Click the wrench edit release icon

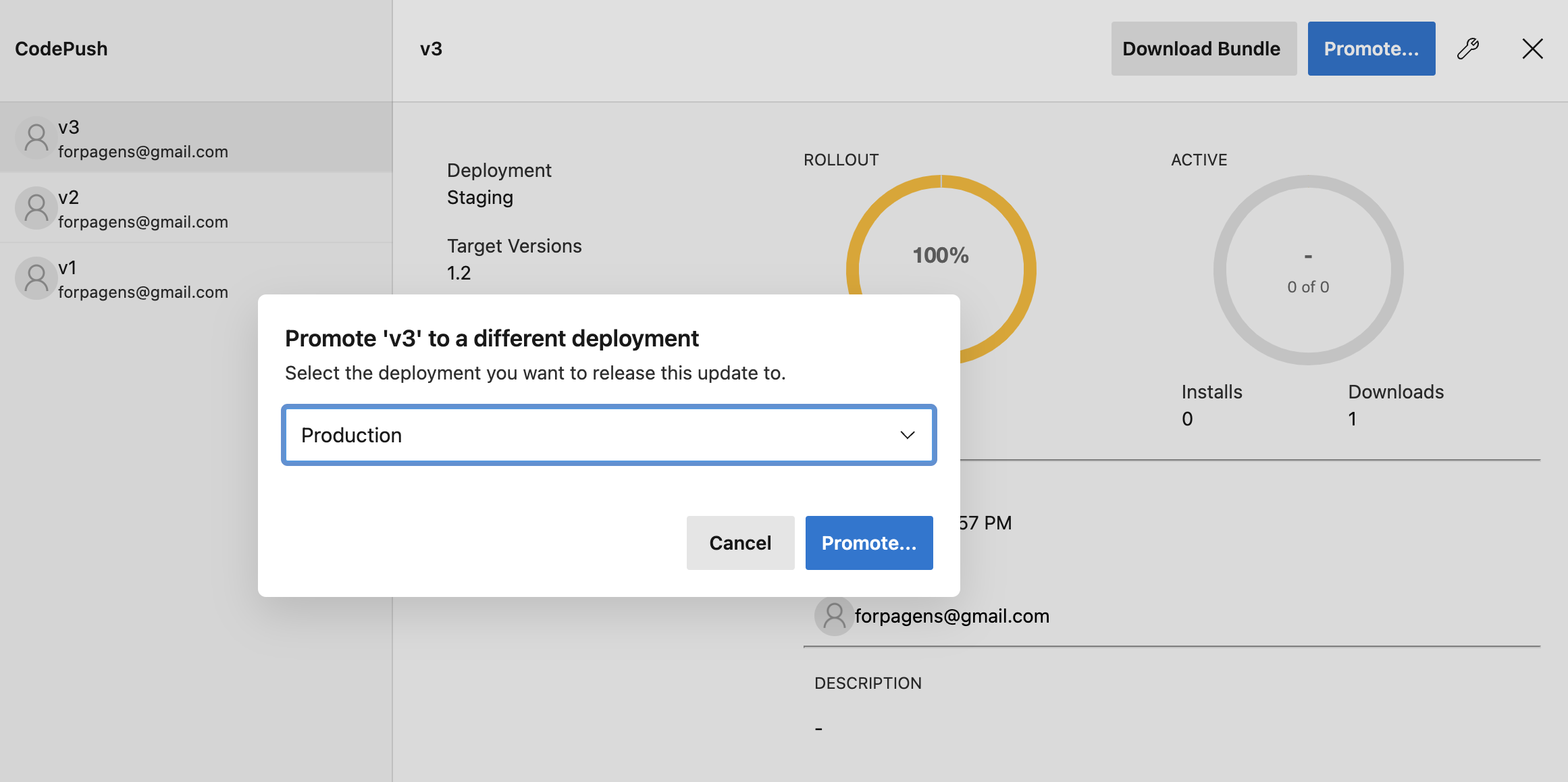[1468, 49]
